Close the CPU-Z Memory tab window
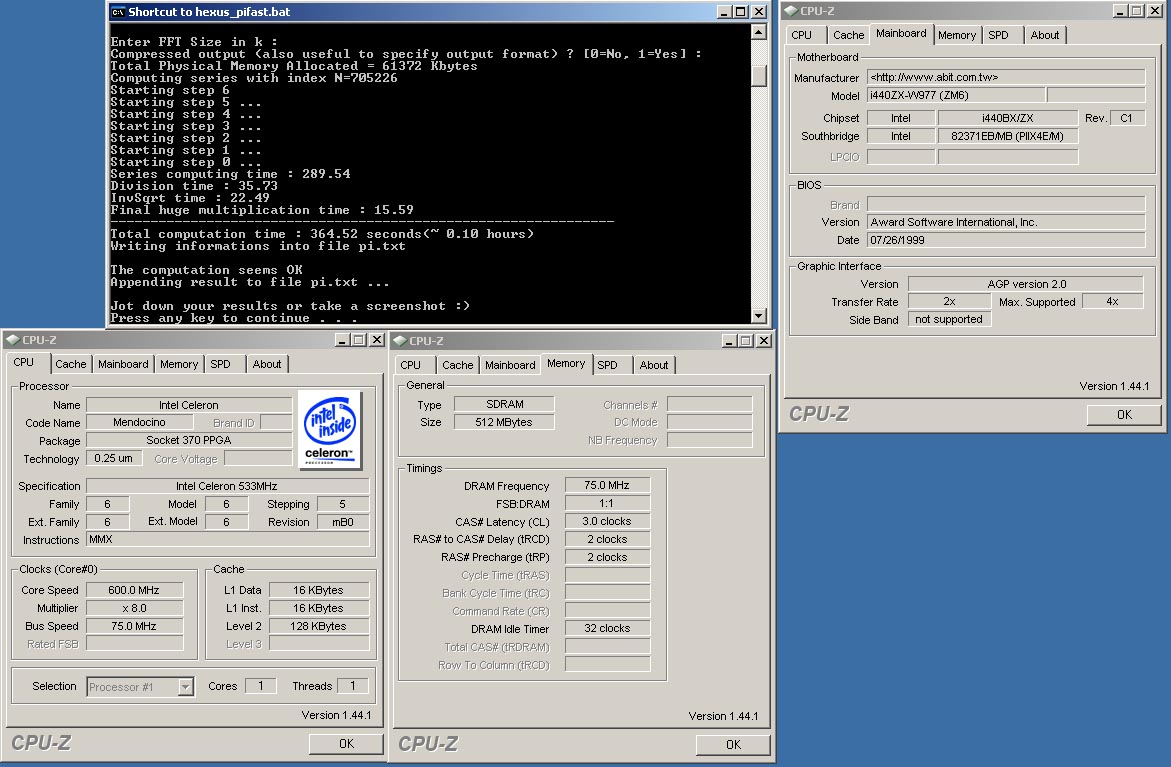This screenshot has height=767, width=1171. (x=764, y=341)
